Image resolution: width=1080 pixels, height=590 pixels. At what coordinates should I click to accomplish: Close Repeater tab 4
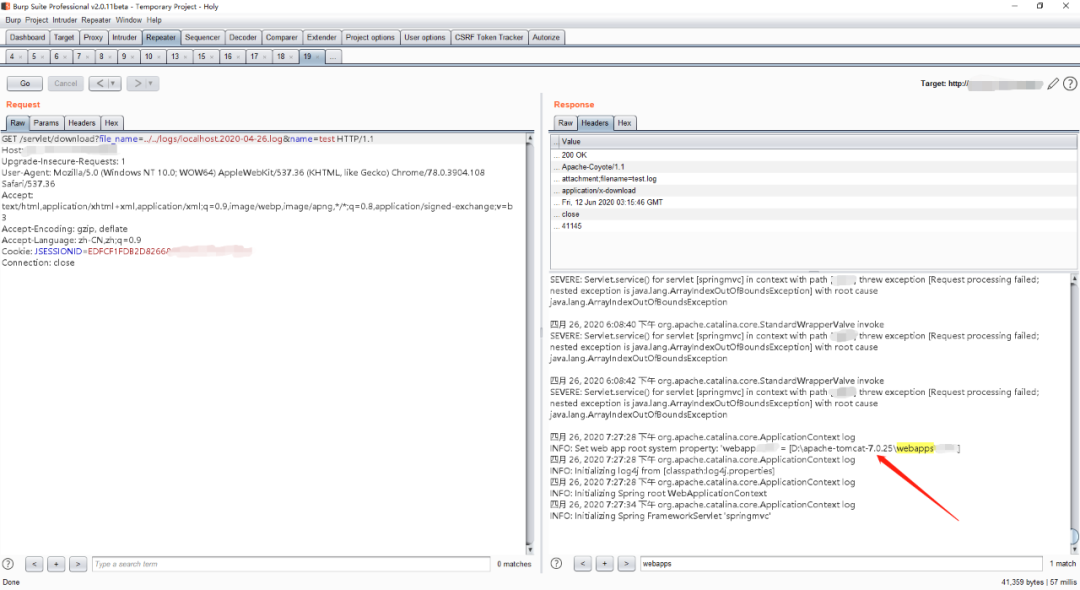[x=21, y=57]
